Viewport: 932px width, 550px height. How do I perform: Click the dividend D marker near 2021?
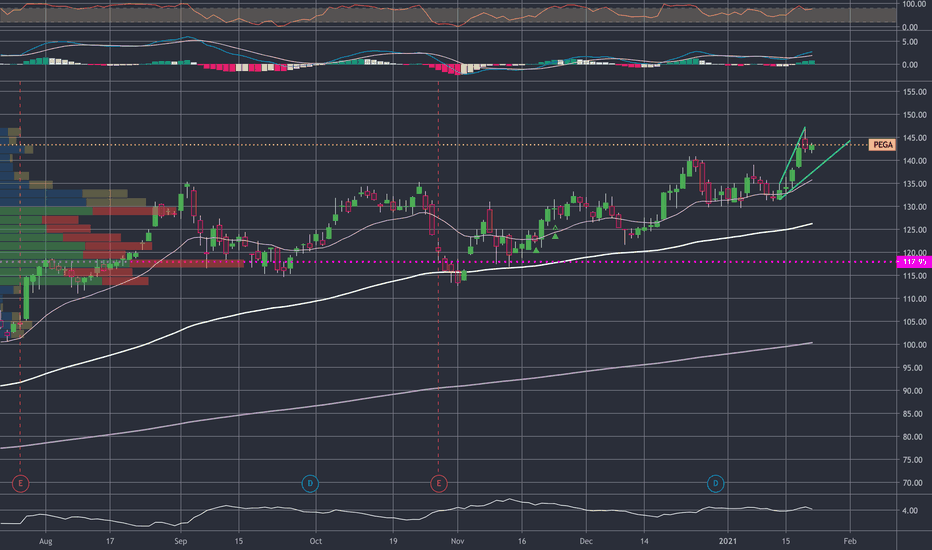click(715, 483)
